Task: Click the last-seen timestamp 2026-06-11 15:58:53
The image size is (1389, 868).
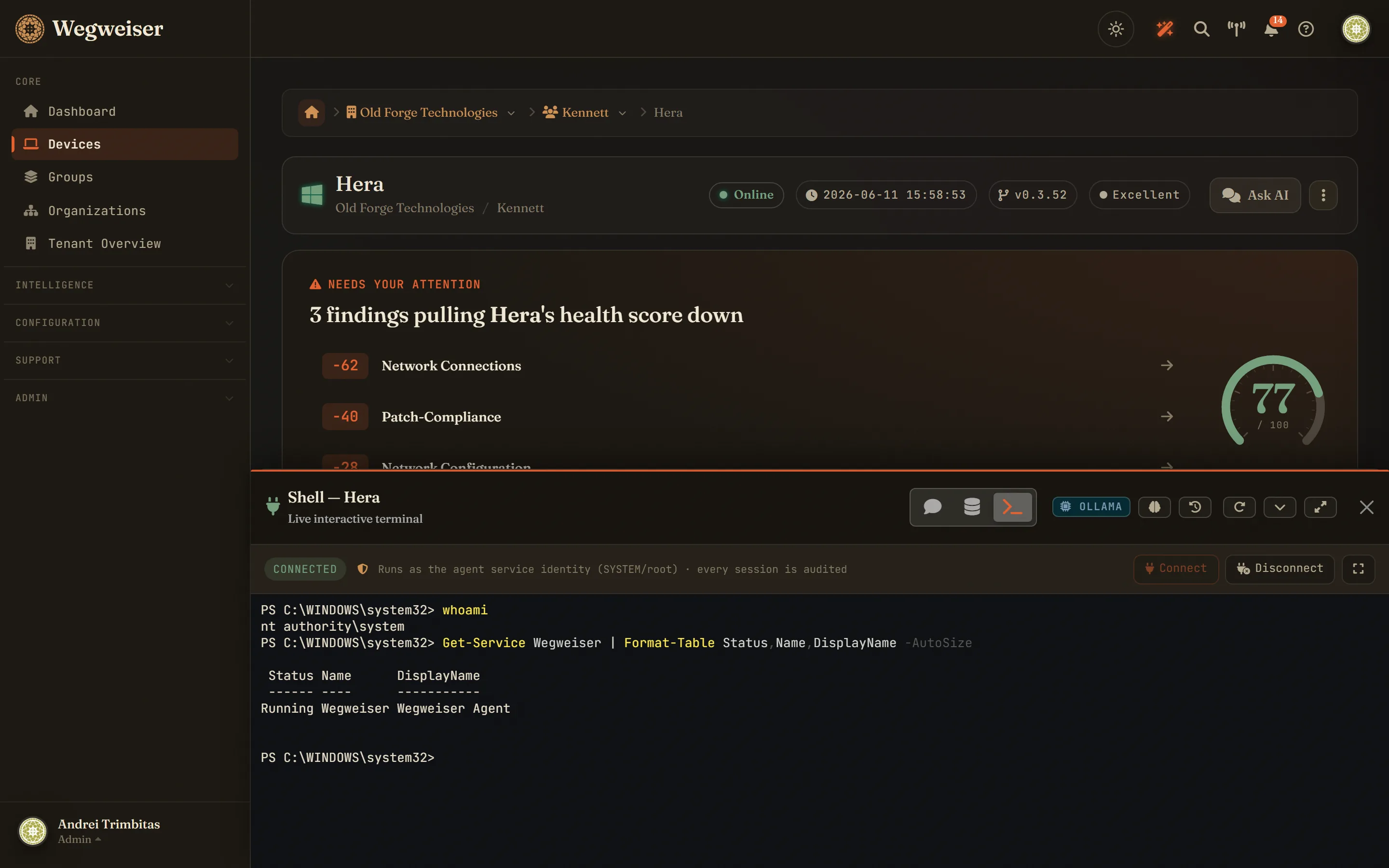Action: point(886,195)
